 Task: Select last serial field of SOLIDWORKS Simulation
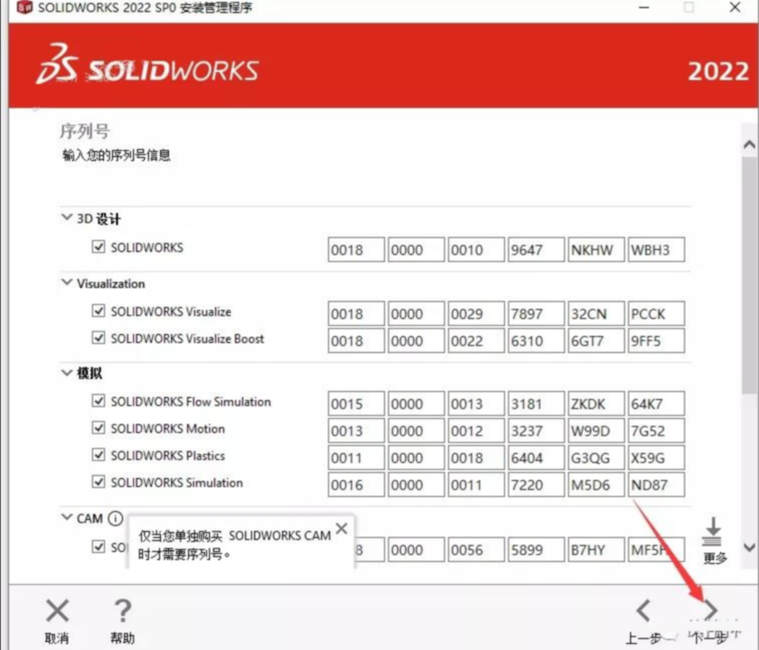pos(656,485)
